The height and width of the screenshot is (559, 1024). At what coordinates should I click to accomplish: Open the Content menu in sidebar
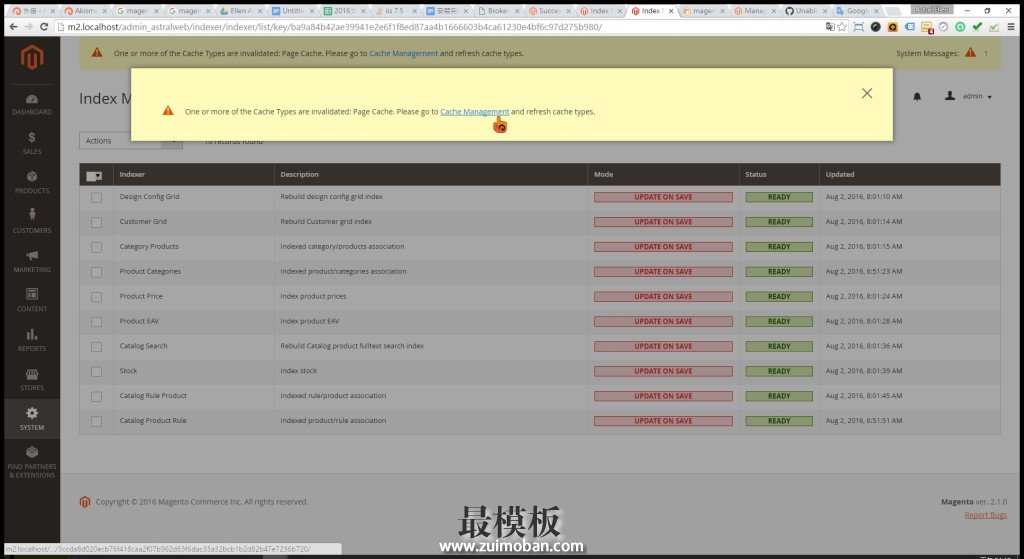[x=32, y=300]
